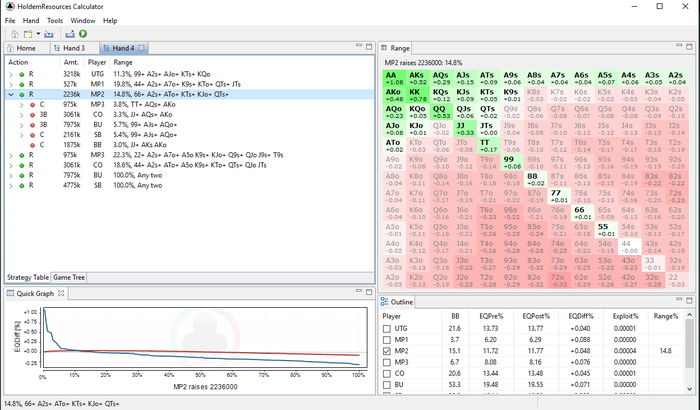The width and height of the screenshot is (700, 410).
Task: Switch to the Hand 3 tab
Action: click(74, 48)
